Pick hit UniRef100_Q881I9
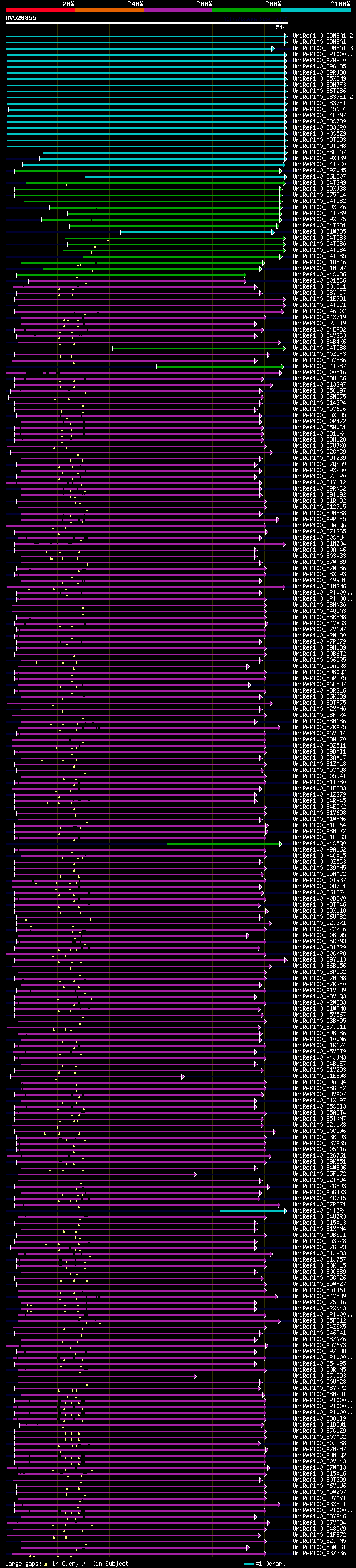Image resolution: width=356 pixels, height=1568 pixels. pos(319,1419)
